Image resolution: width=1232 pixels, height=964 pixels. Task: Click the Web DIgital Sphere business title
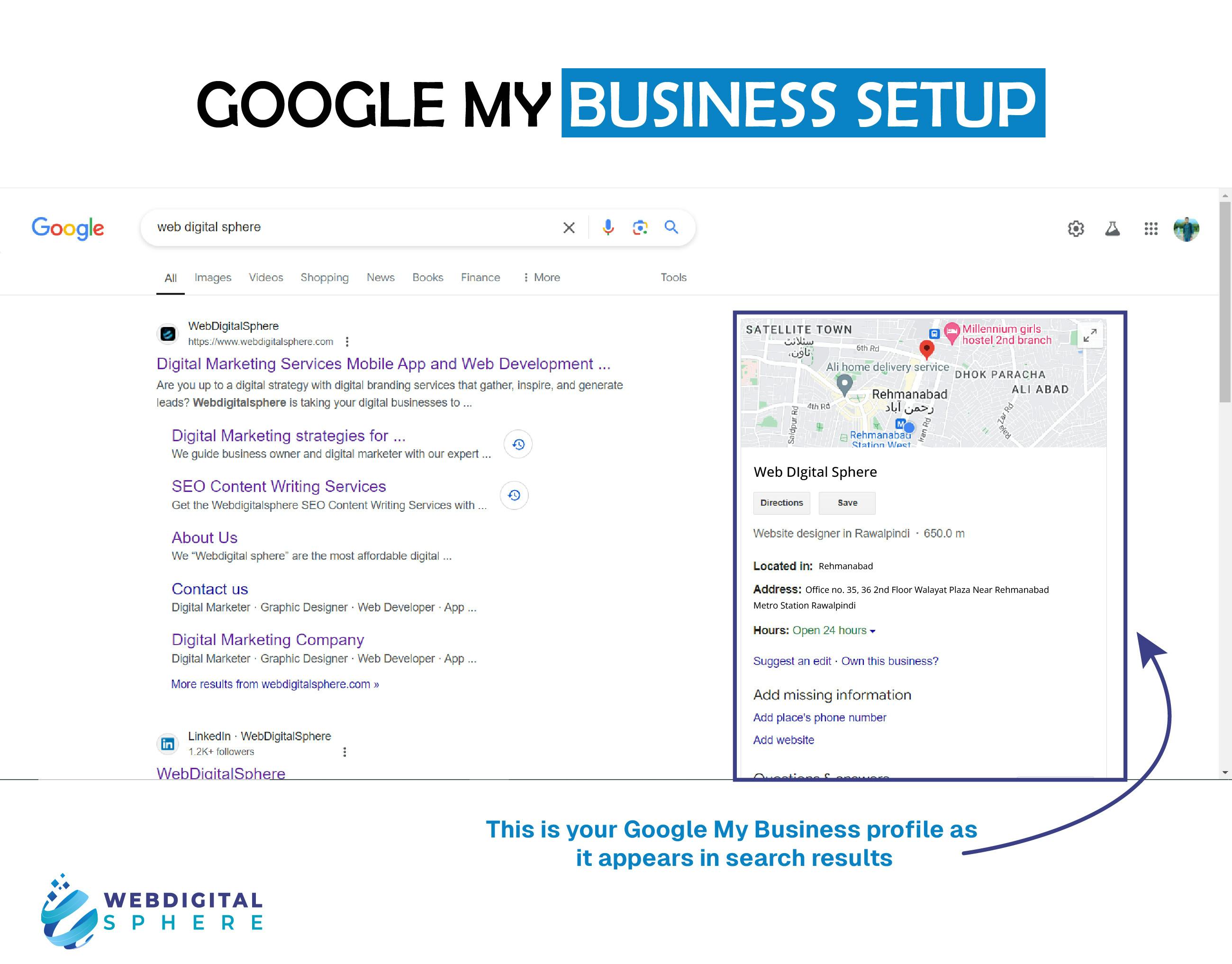[x=815, y=472]
